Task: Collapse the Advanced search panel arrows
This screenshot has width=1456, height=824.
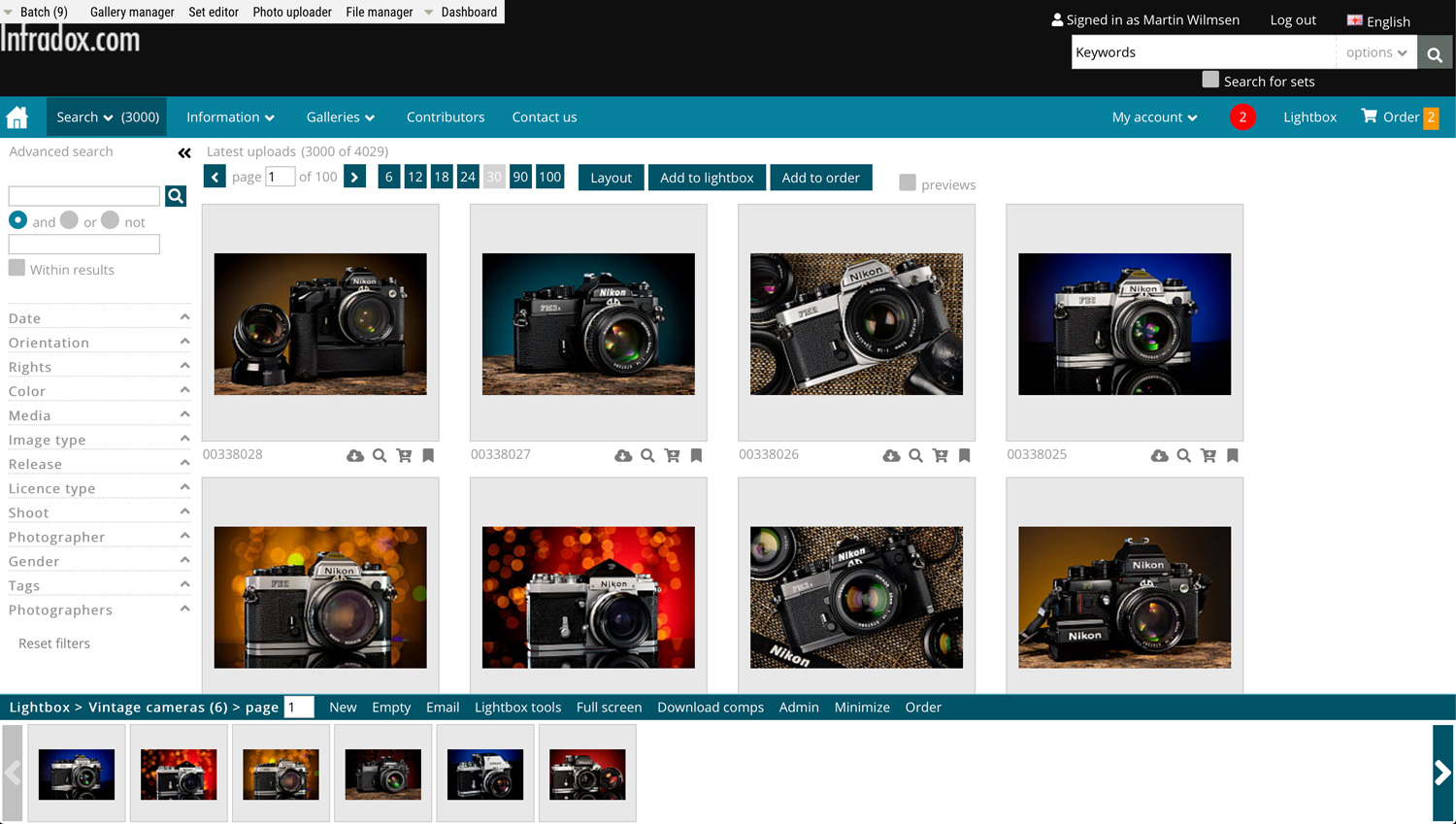Action: [x=184, y=152]
